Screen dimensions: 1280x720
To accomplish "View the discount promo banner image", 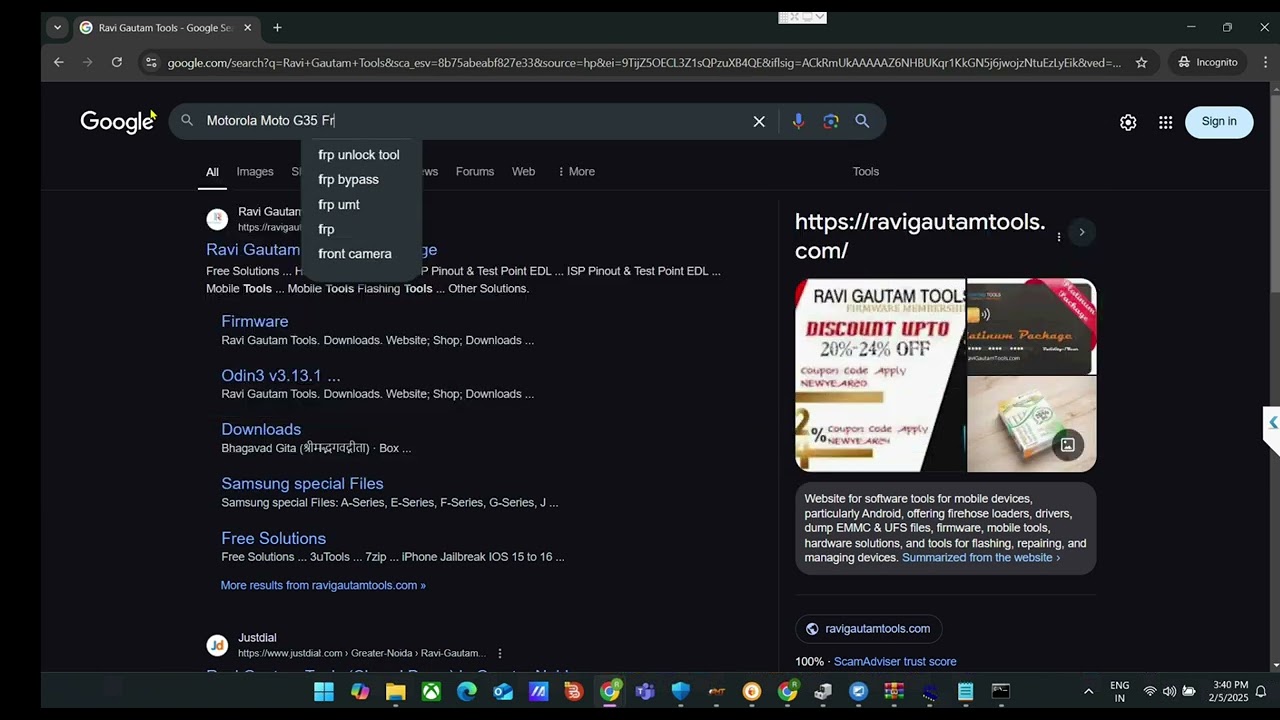I will (880, 375).
